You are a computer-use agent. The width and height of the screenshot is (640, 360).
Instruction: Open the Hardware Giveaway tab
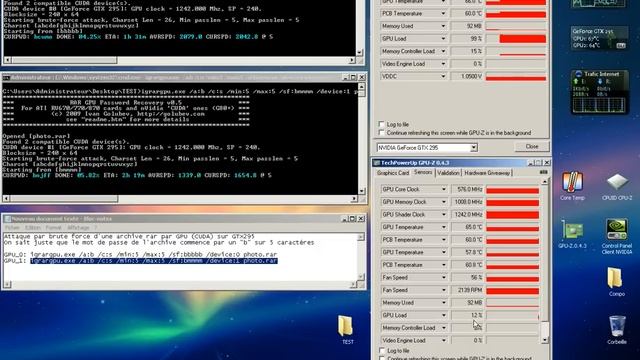click(487, 173)
